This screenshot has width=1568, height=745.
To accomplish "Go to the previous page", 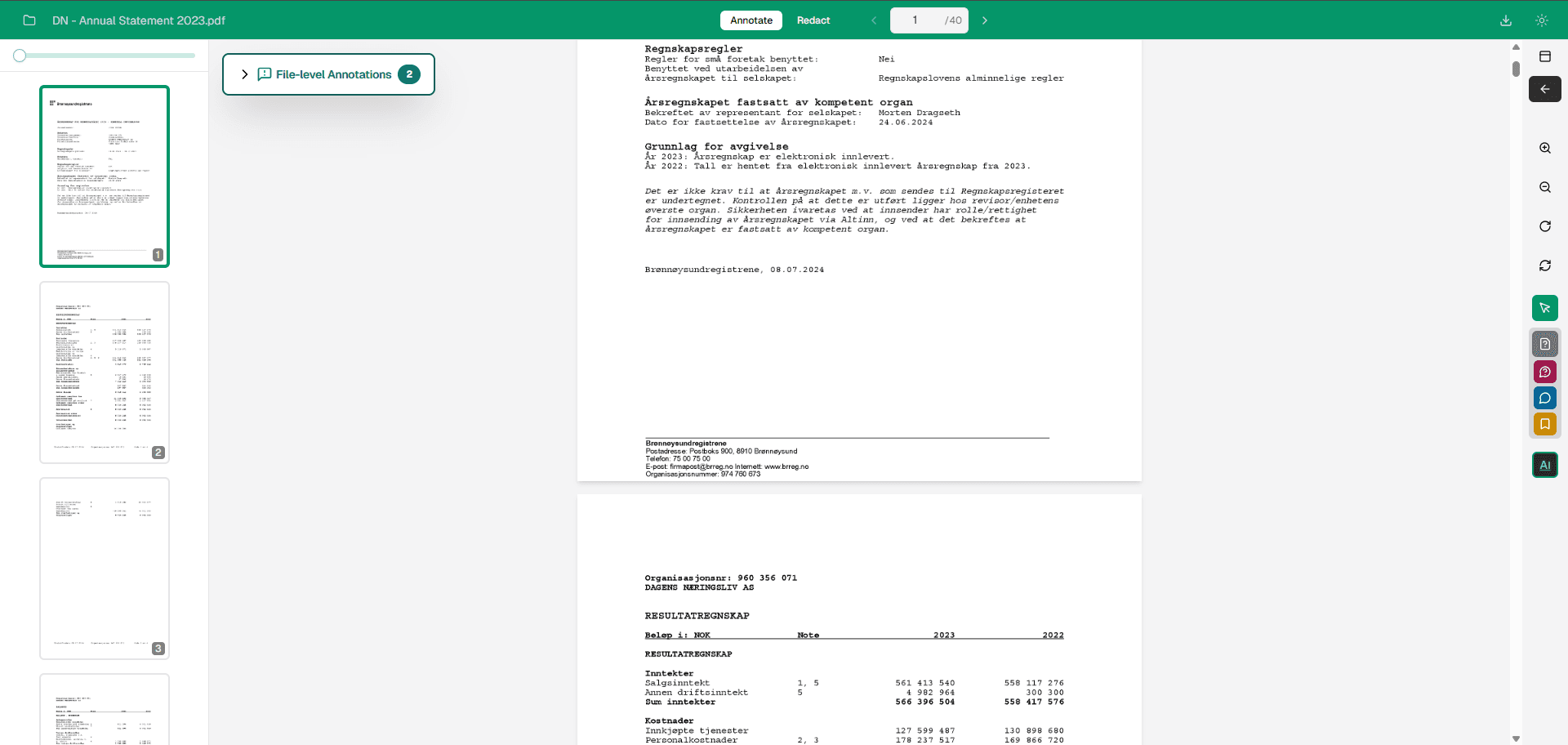I will coord(874,20).
